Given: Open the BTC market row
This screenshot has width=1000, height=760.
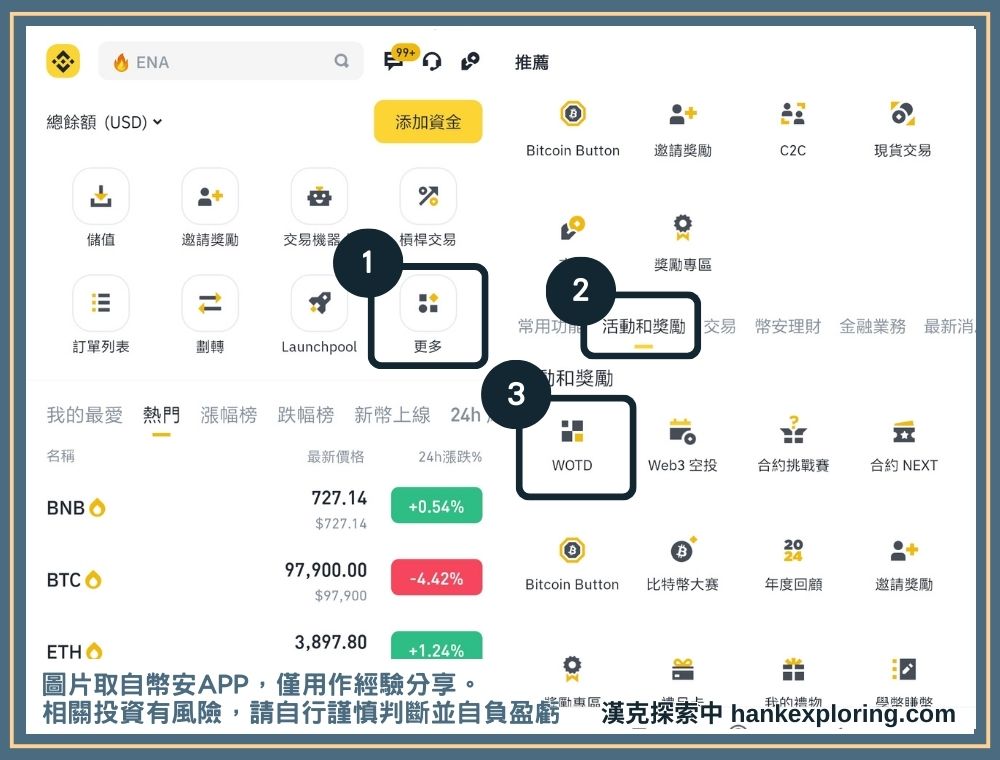Looking at the screenshot, I should pyautogui.click(x=264, y=580).
